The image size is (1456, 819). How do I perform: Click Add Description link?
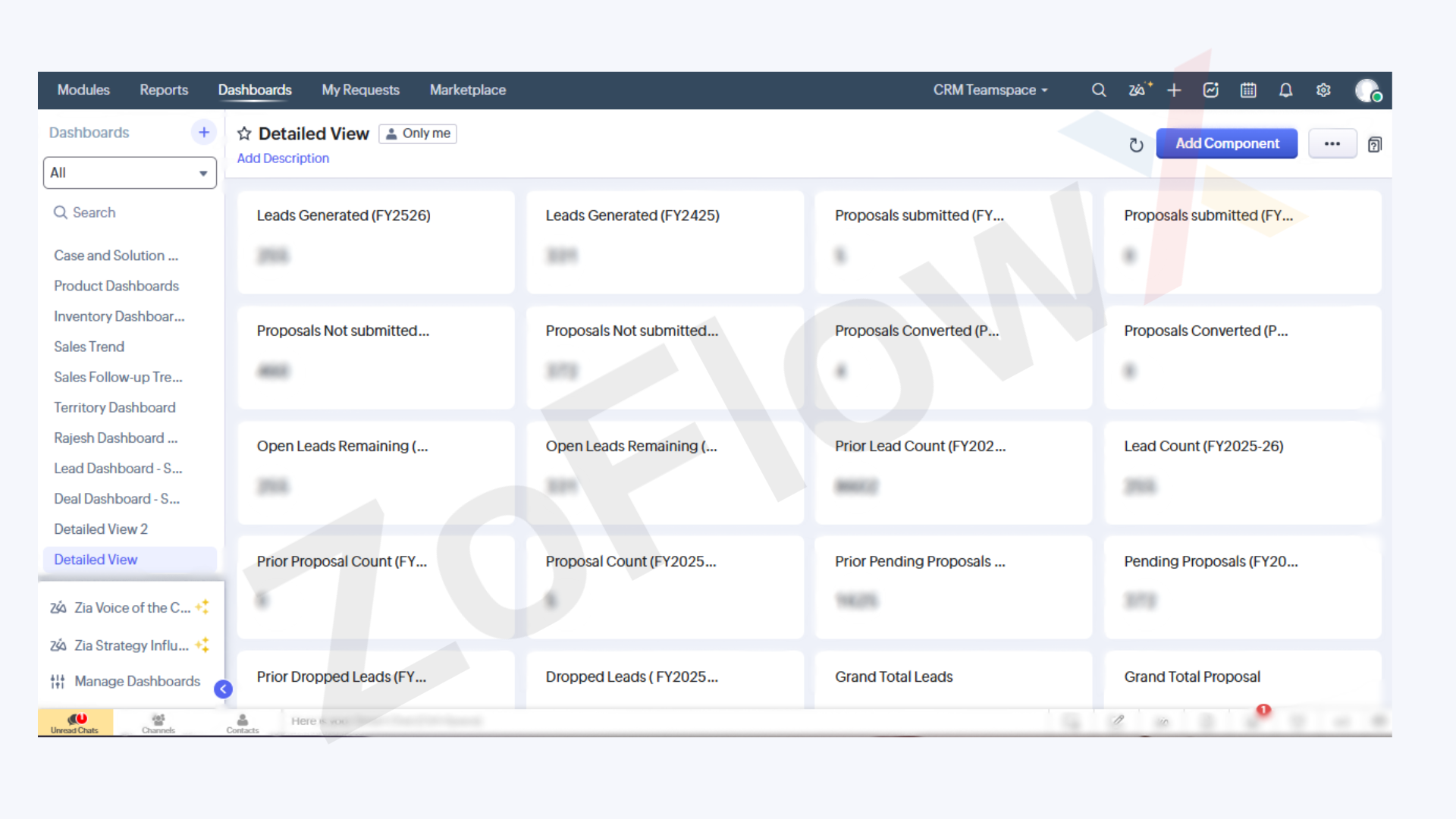283,158
